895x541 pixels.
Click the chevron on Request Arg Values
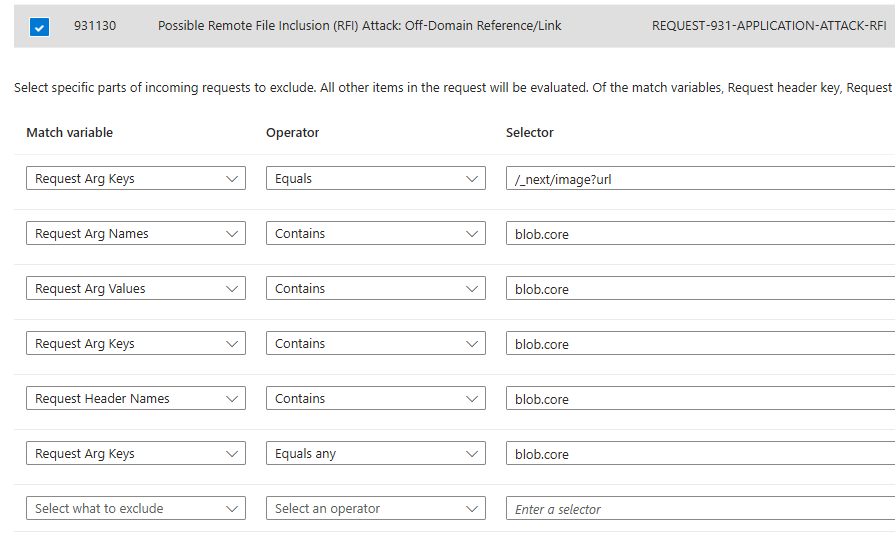[x=232, y=289]
